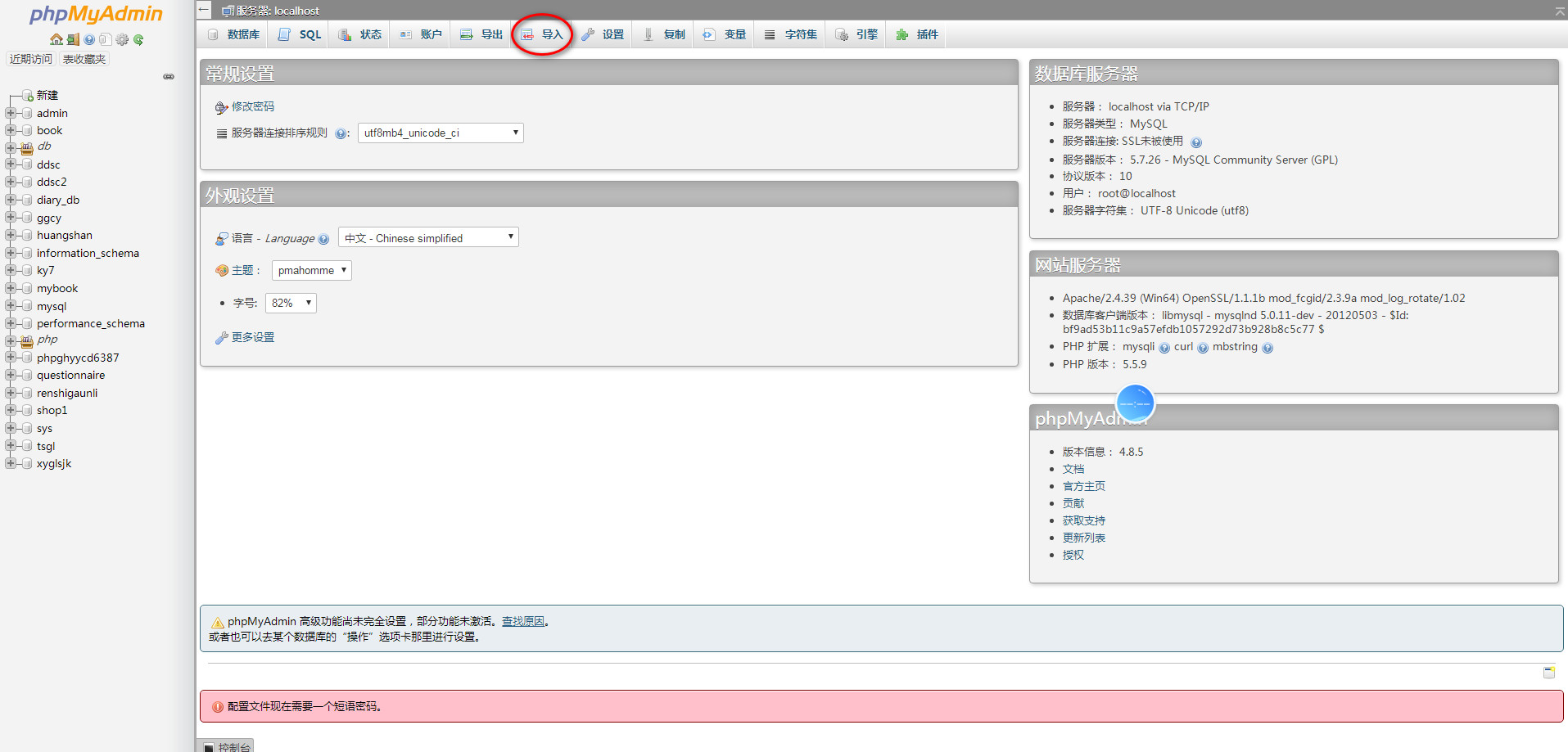Click the Home icon in the sidebar
This screenshot has height=752, width=1568.
(x=56, y=39)
